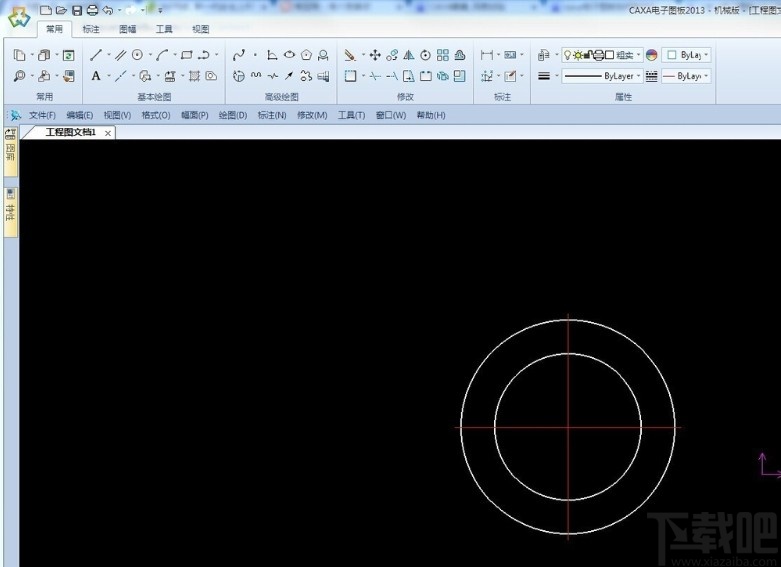
Task: Select the Line drawing tool
Action: click(x=96, y=55)
